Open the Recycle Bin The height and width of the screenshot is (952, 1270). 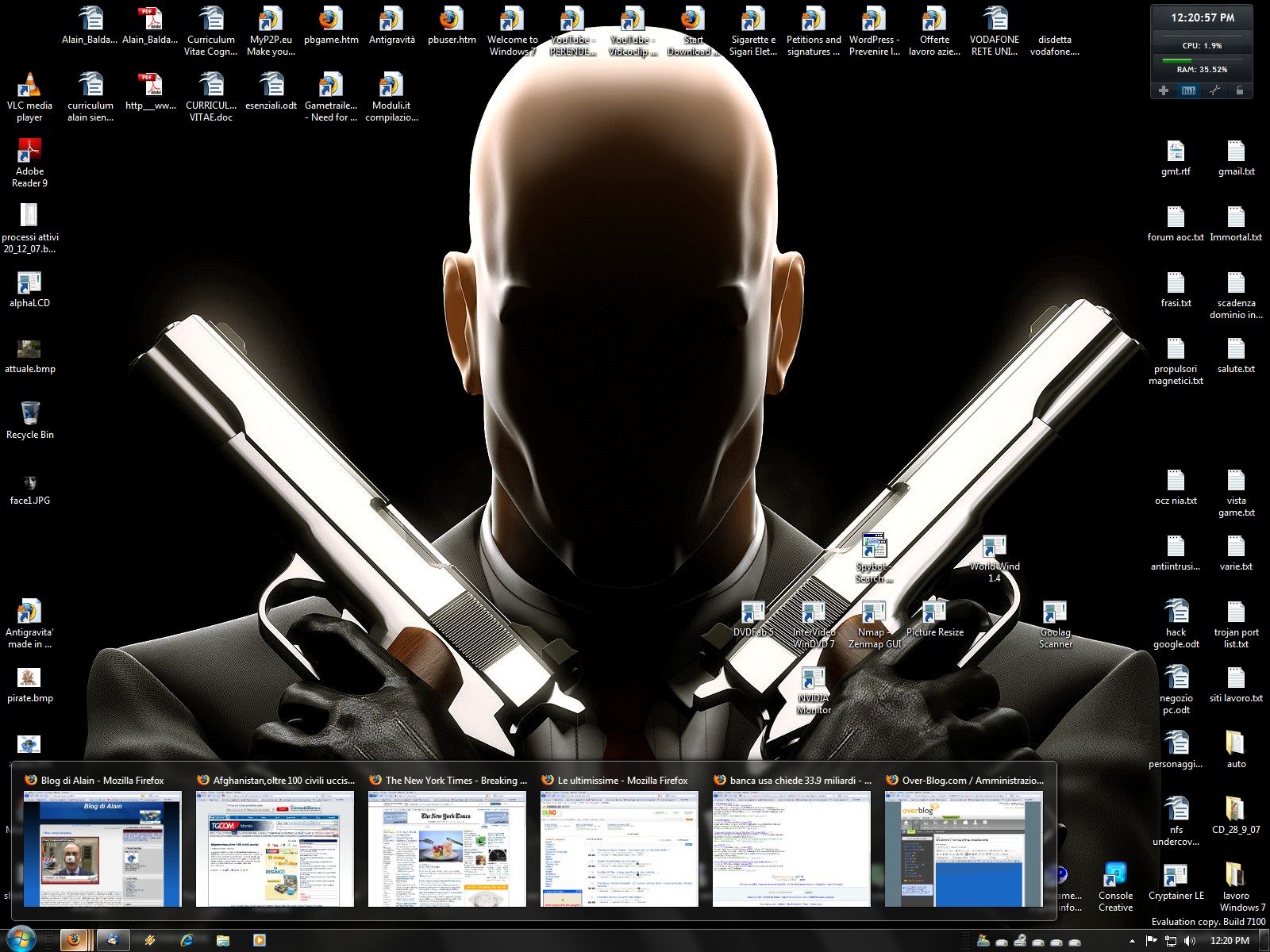click(29, 420)
